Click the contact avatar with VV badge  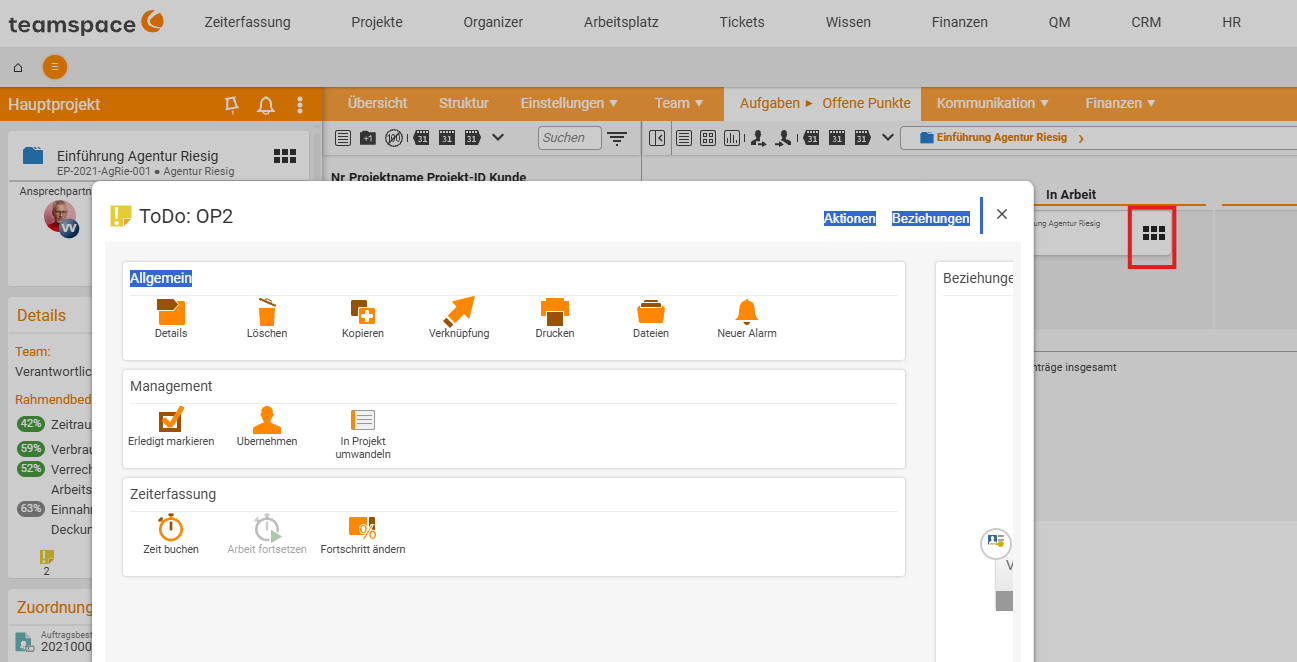pyautogui.click(x=62, y=218)
